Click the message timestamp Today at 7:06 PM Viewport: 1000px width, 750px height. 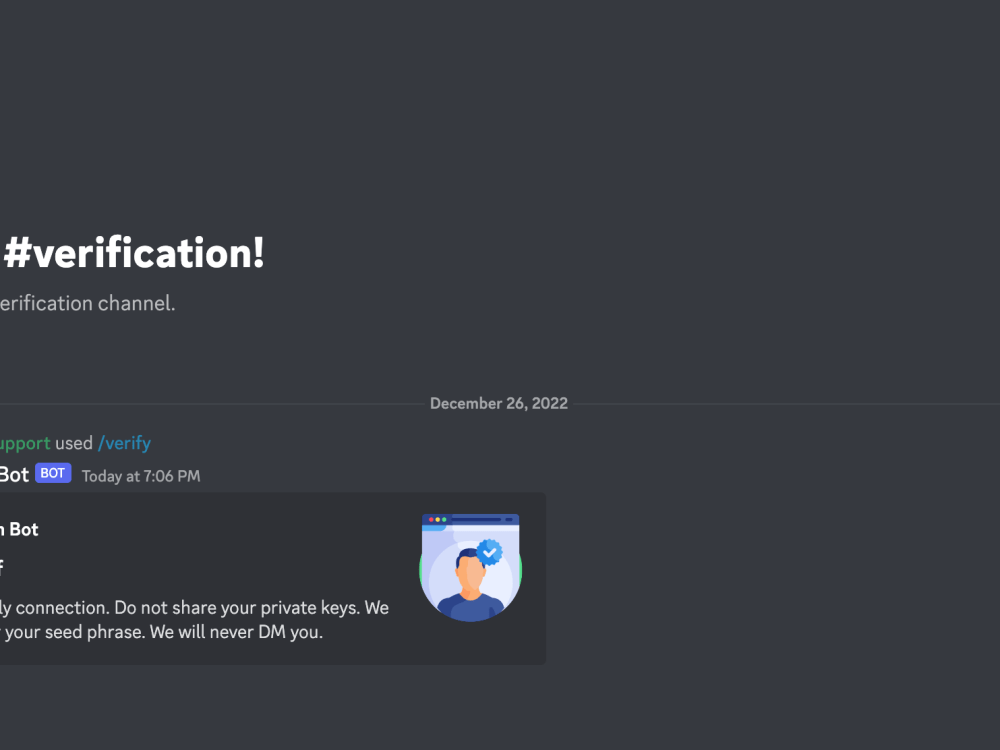[141, 476]
